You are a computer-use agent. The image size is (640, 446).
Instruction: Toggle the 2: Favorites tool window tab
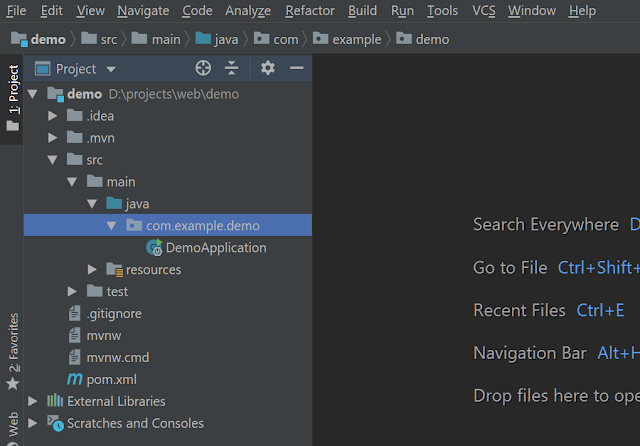[13, 351]
